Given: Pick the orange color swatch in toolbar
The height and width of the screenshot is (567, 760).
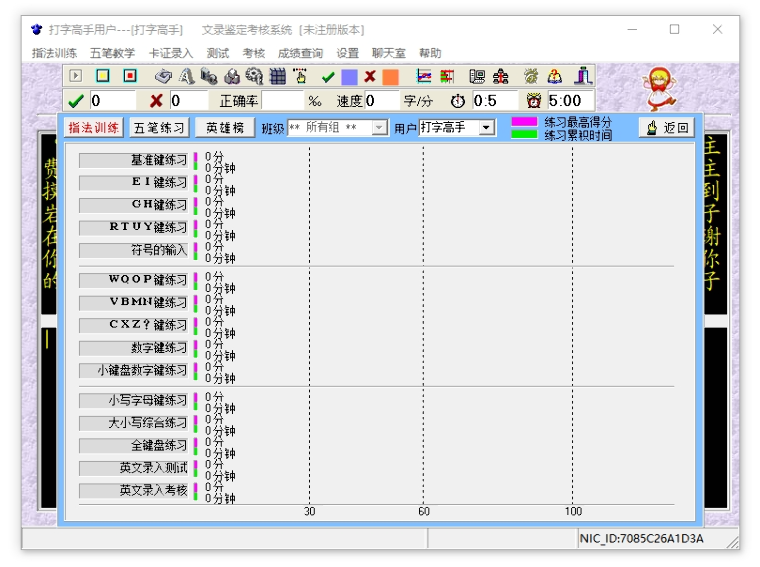Looking at the screenshot, I should pos(391,77).
